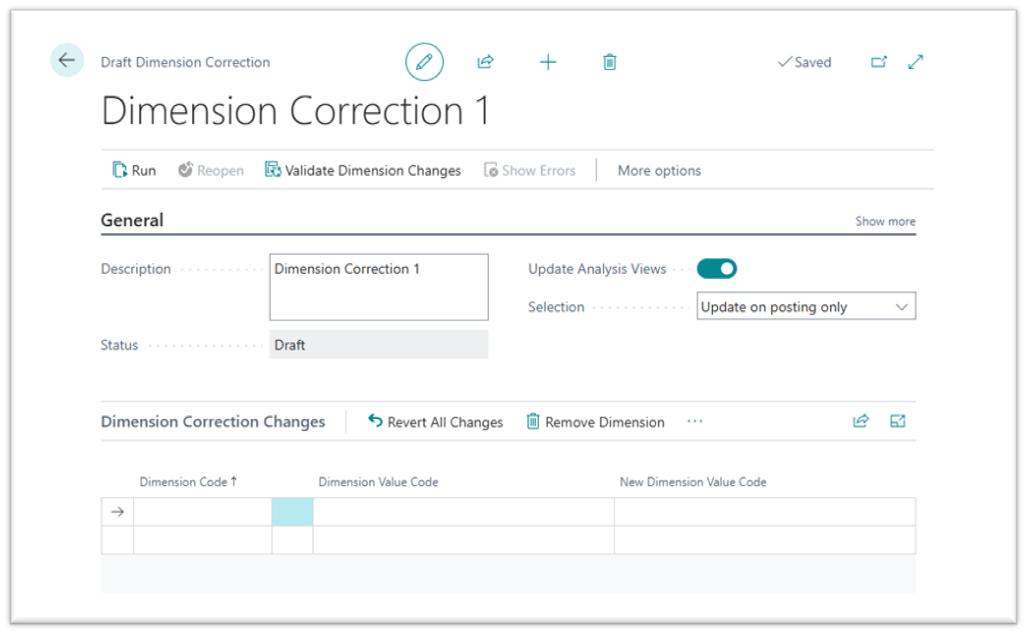The image size is (1027, 634).
Task: Click Revert All Changes
Action: (x=435, y=422)
